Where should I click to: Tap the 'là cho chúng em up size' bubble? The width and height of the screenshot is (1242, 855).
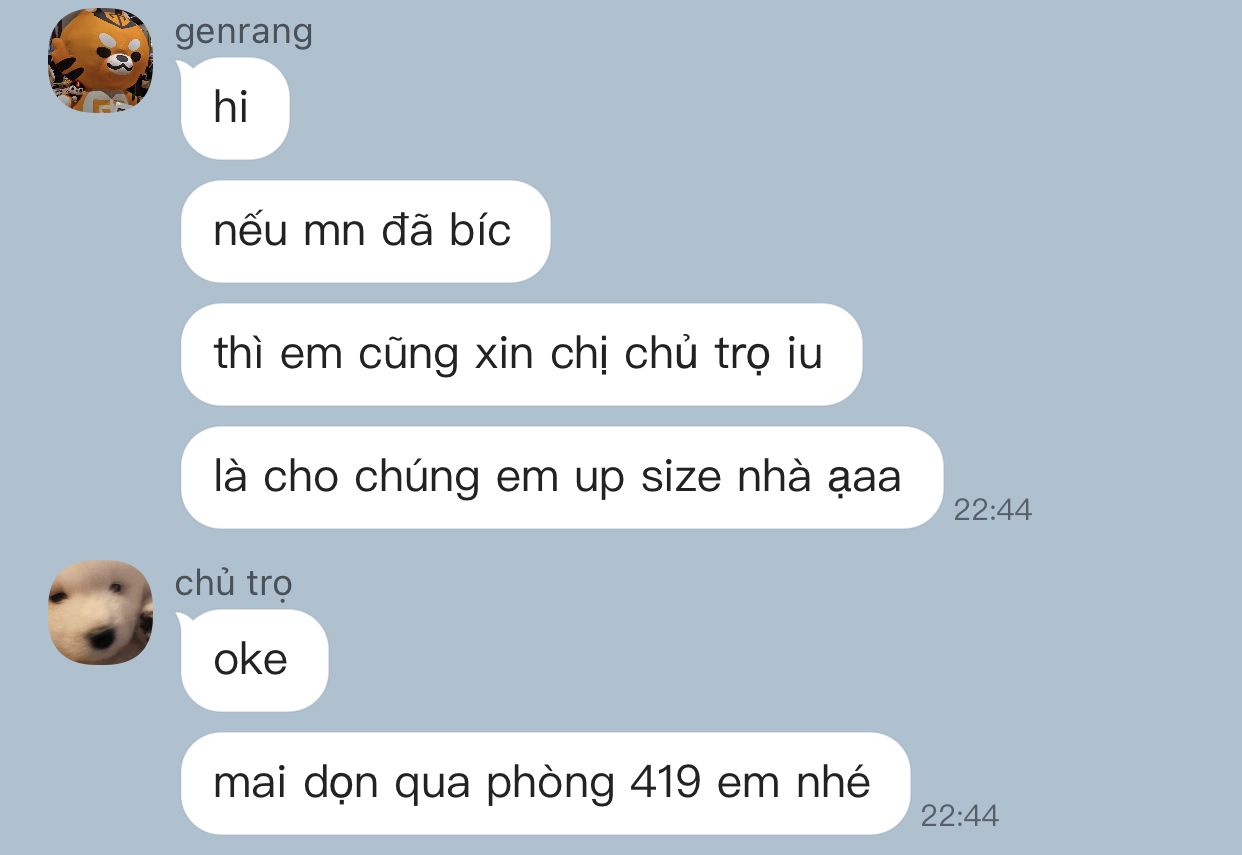pos(562,477)
